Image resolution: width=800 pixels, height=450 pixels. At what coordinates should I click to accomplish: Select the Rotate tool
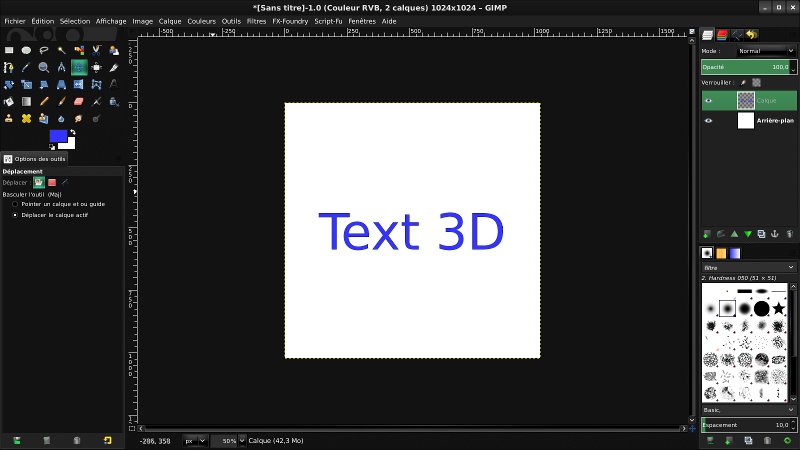point(9,85)
